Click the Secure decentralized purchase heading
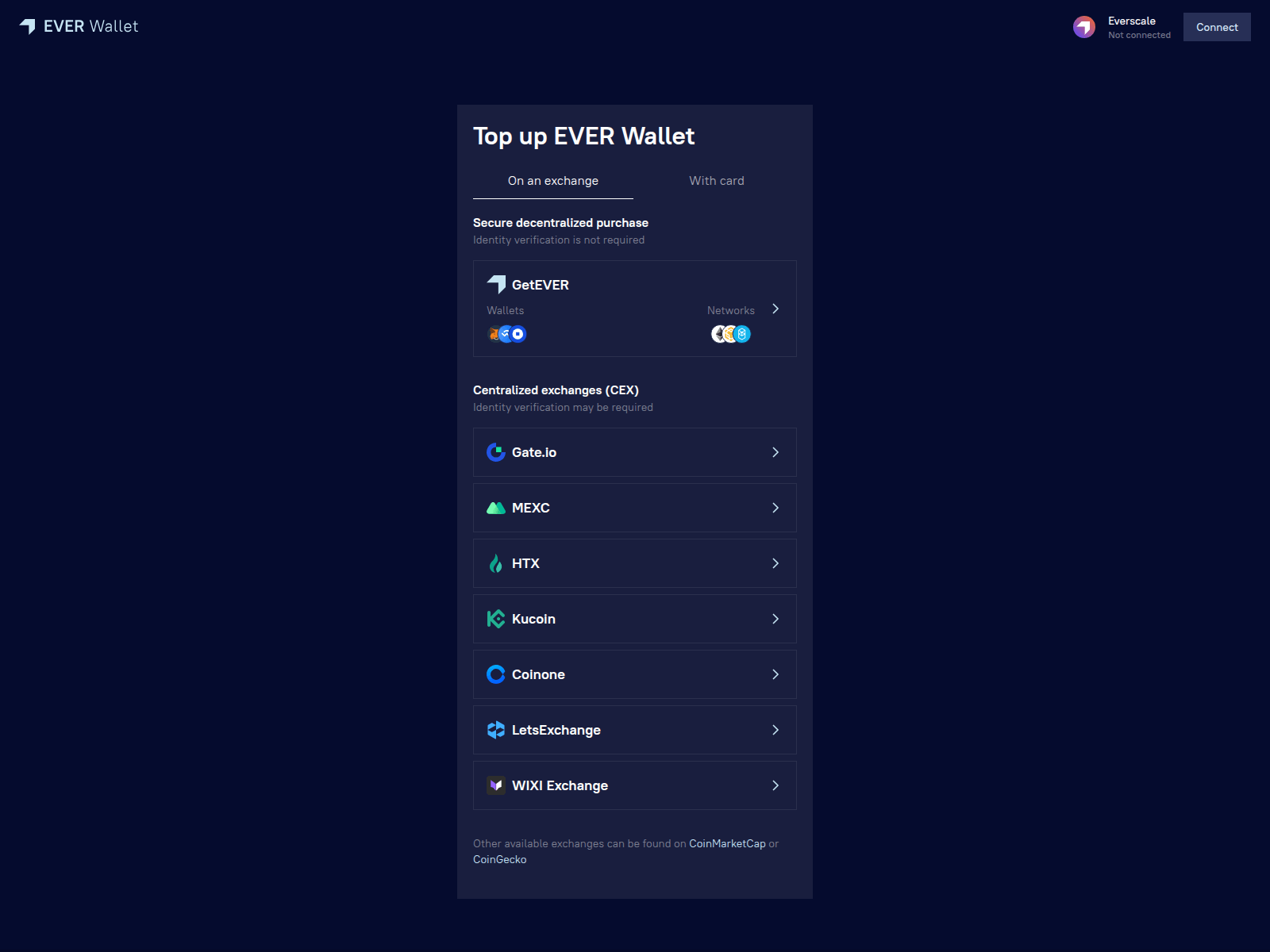This screenshot has height=952, width=1270. pyautogui.click(x=560, y=223)
